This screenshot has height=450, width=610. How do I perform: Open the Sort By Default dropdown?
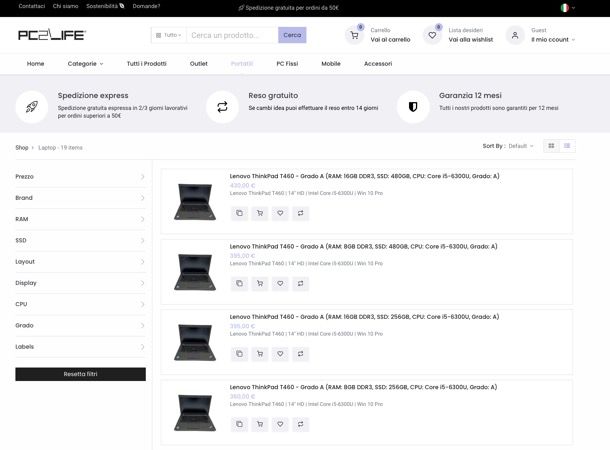pos(521,146)
